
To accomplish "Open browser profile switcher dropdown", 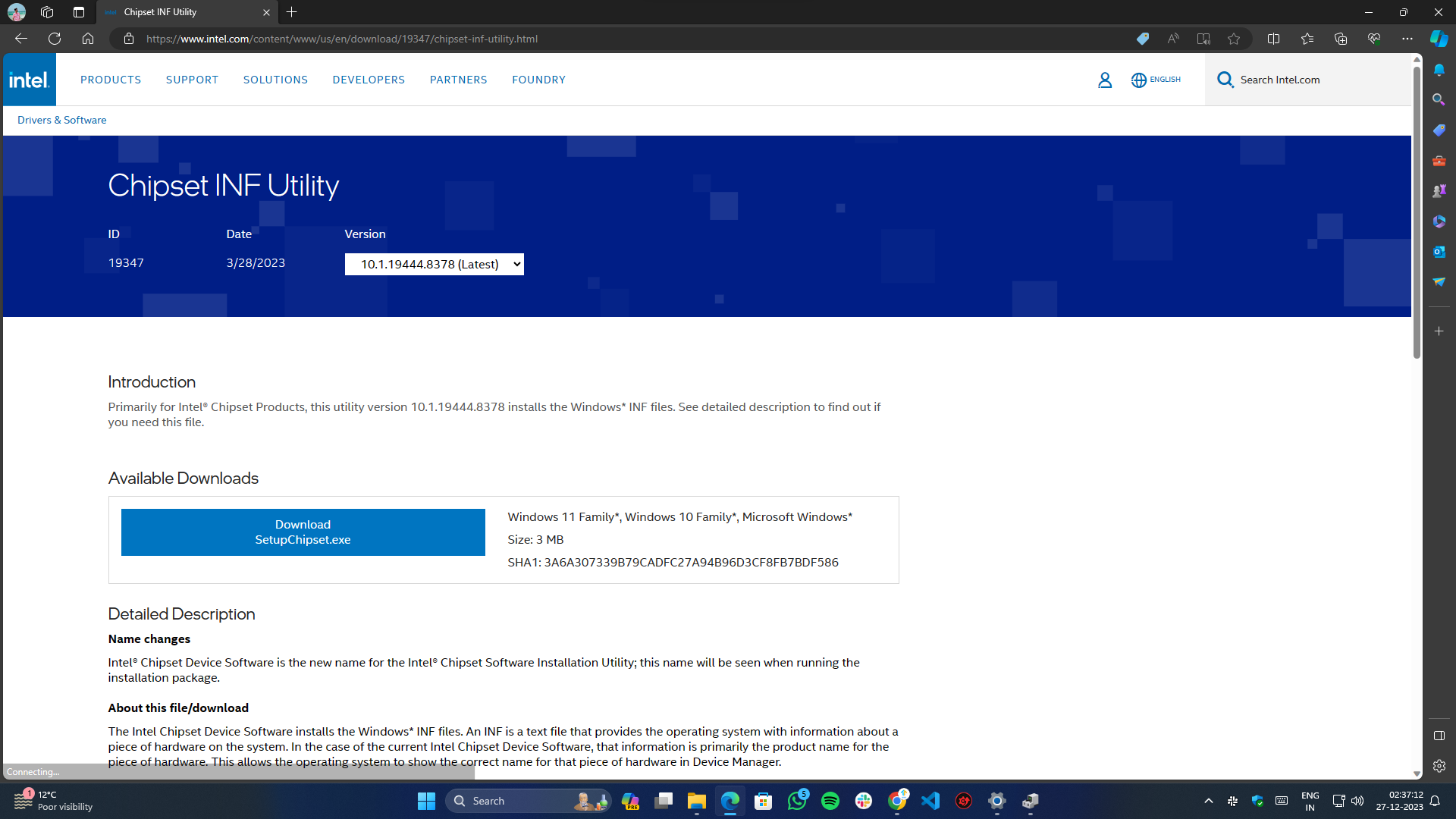I will 17,12.
